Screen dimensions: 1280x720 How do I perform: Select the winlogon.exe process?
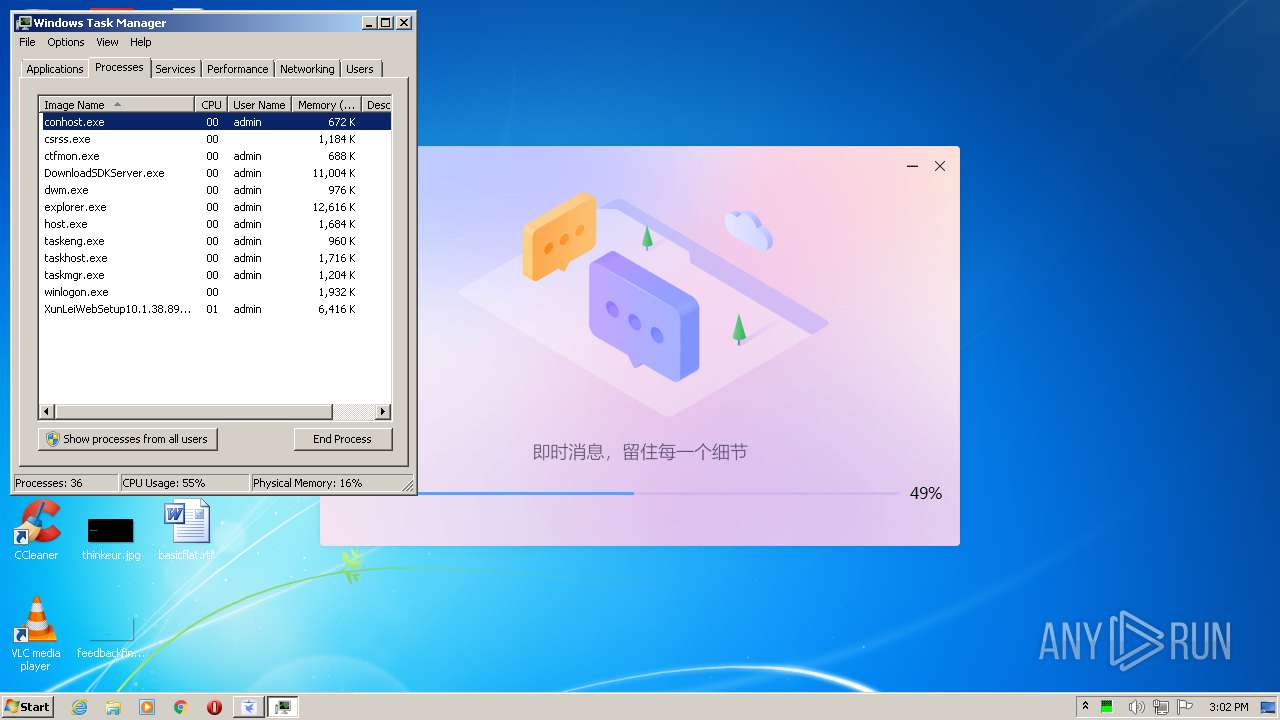(x=215, y=292)
